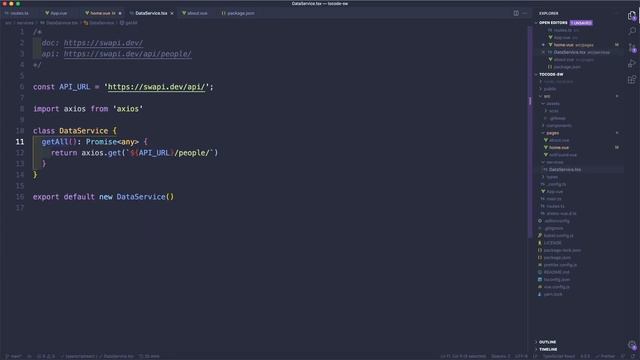Click Prettier status bar item
Viewport: 640px width, 360px height.
point(605,356)
